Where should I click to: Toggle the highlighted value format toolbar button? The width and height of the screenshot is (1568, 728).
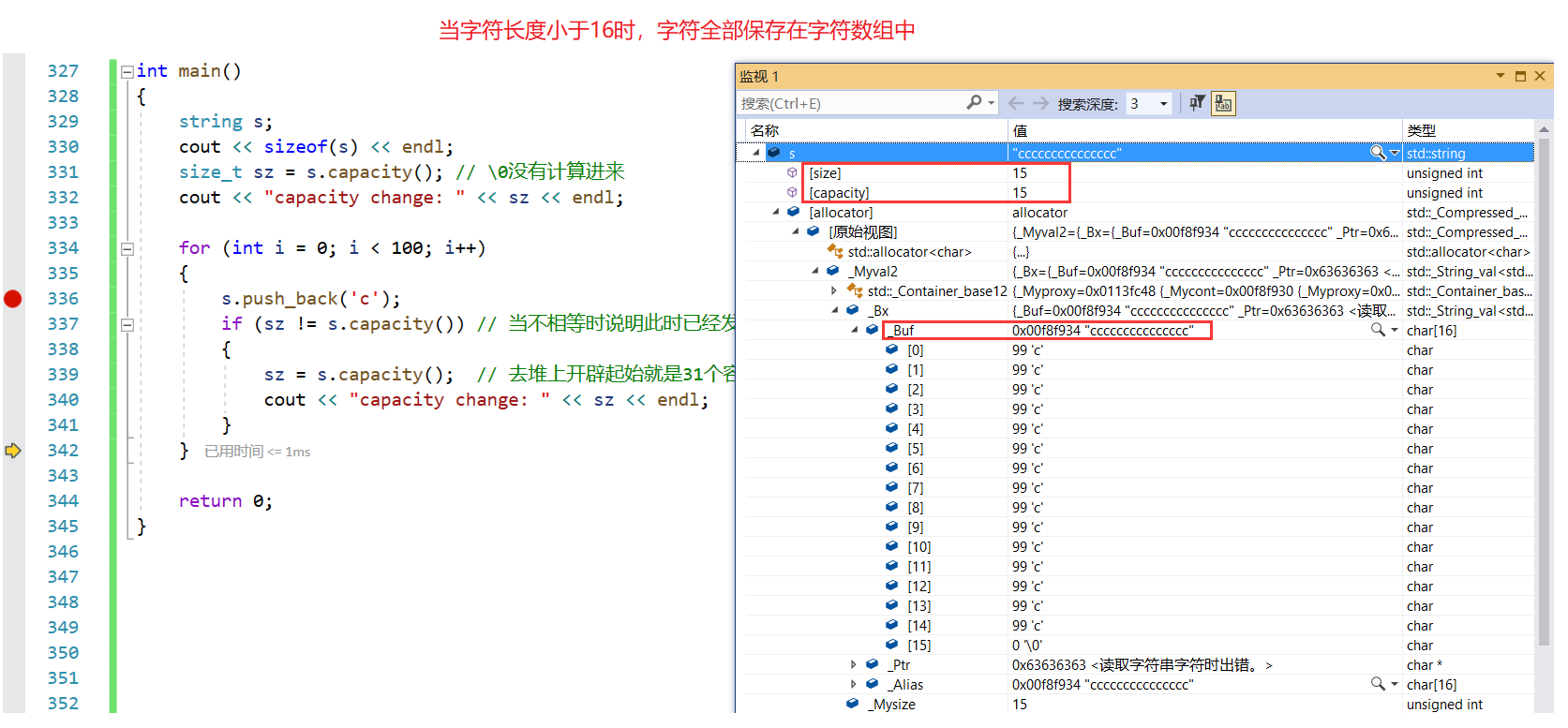point(1223,103)
